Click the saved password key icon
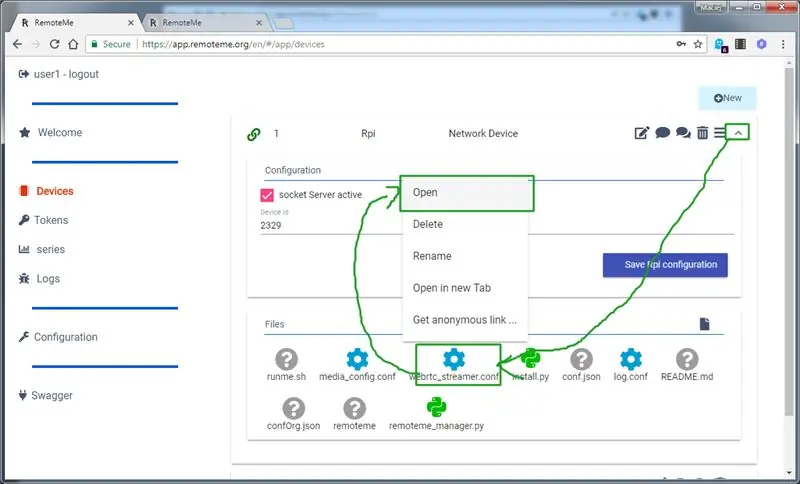The height and width of the screenshot is (484, 800). pyautogui.click(x=681, y=44)
